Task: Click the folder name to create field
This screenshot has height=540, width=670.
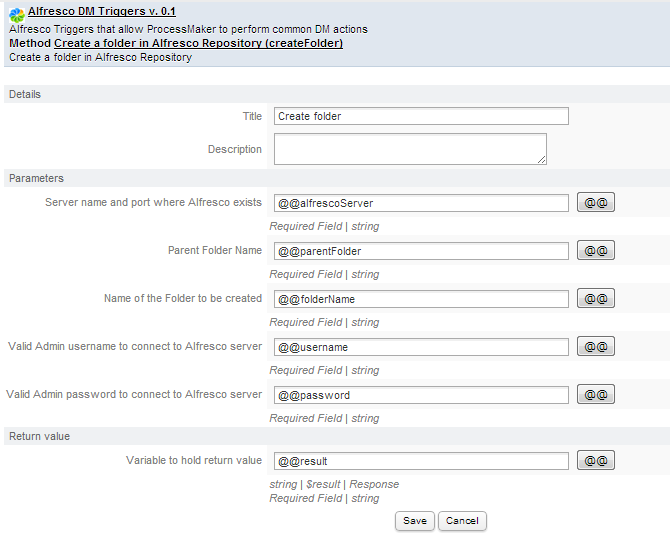Action: pyautogui.click(x=421, y=299)
